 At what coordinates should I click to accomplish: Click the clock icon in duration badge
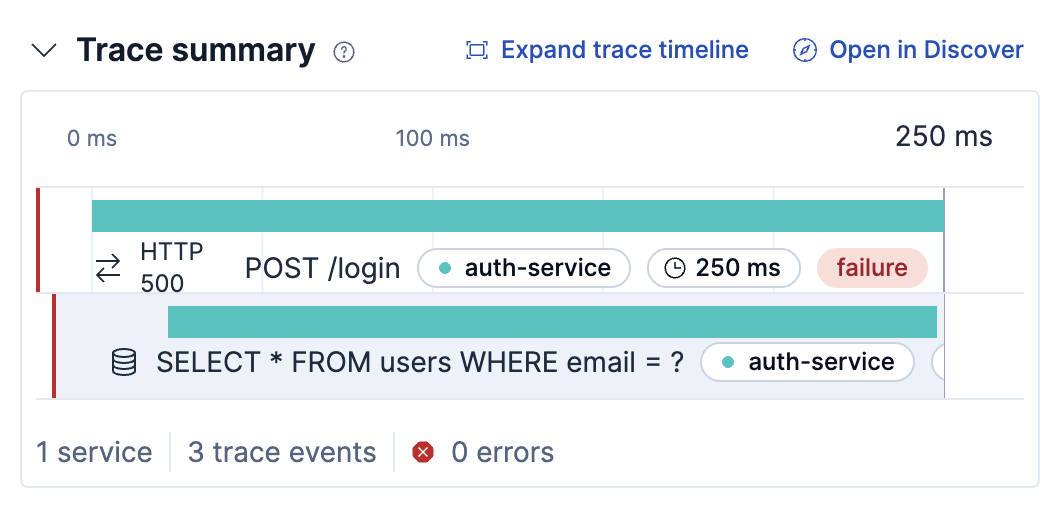676,268
